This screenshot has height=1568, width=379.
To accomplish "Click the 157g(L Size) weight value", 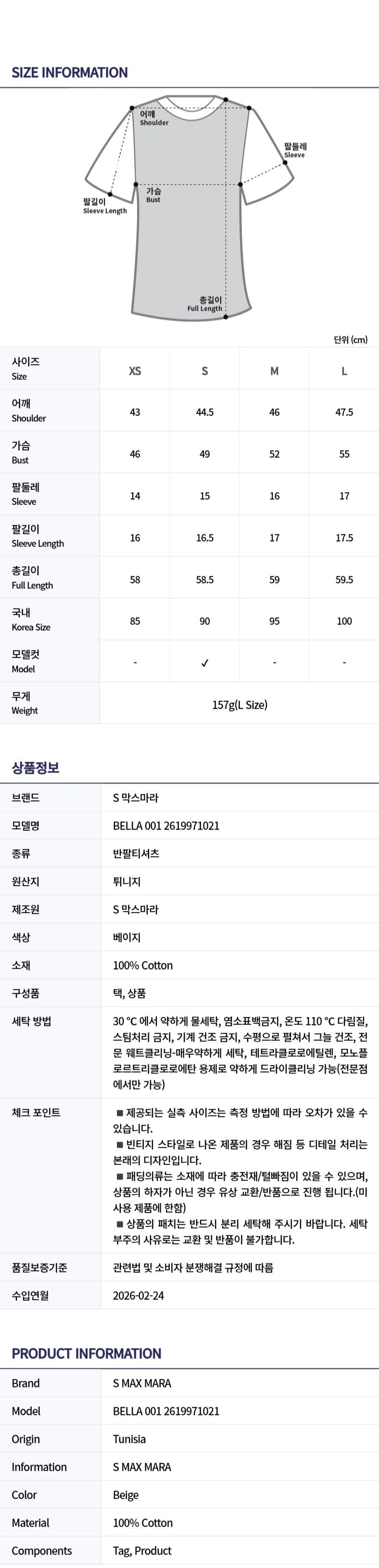I will (x=240, y=705).
